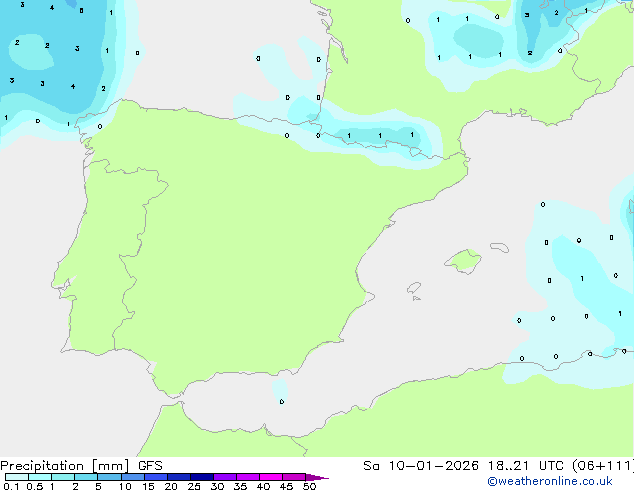The width and height of the screenshot is (634, 490).
Task: Click the '0.1' legend scale label
Action: (11, 486)
